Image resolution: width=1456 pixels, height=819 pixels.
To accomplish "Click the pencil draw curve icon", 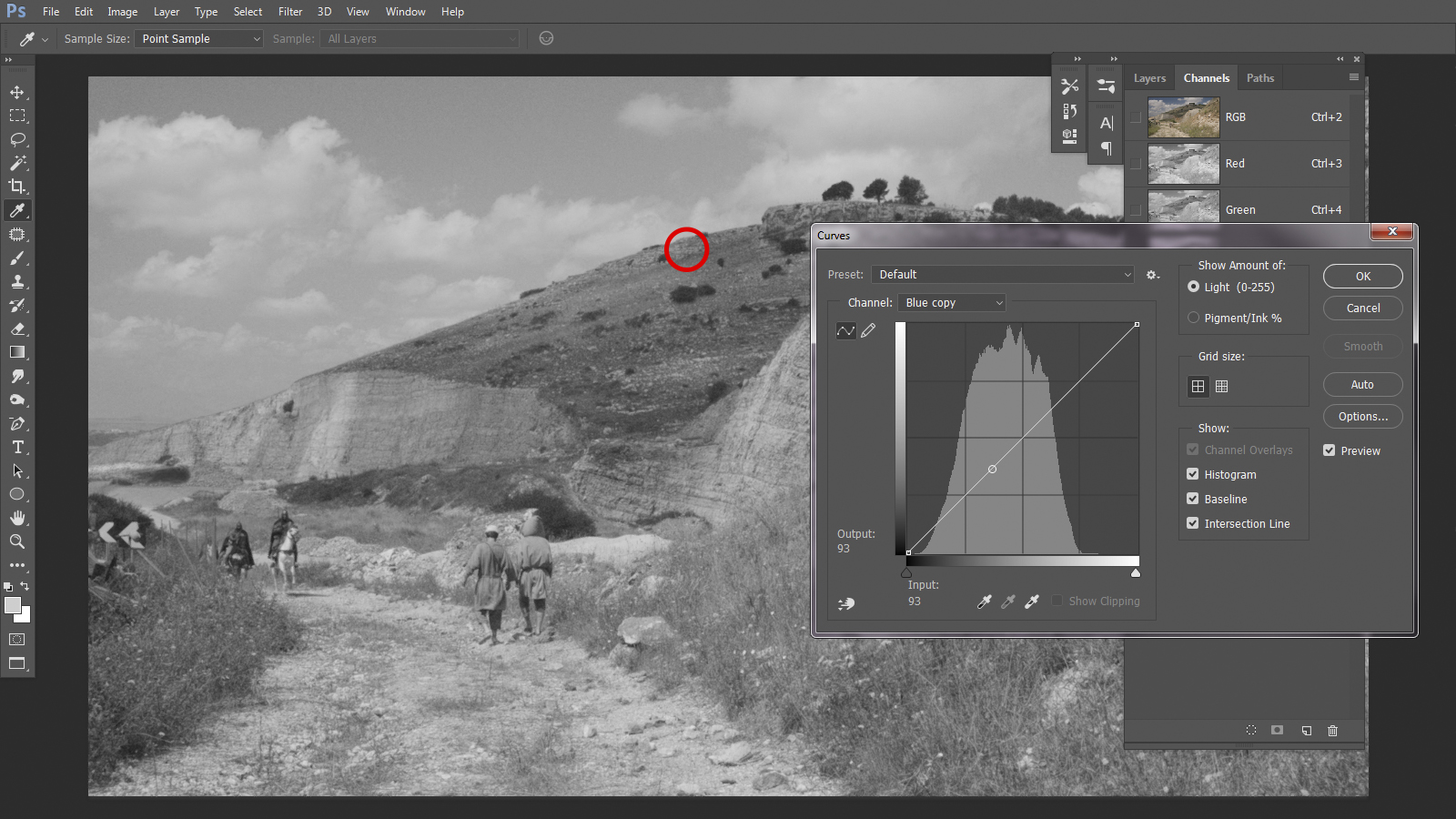I will coord(868,330).
